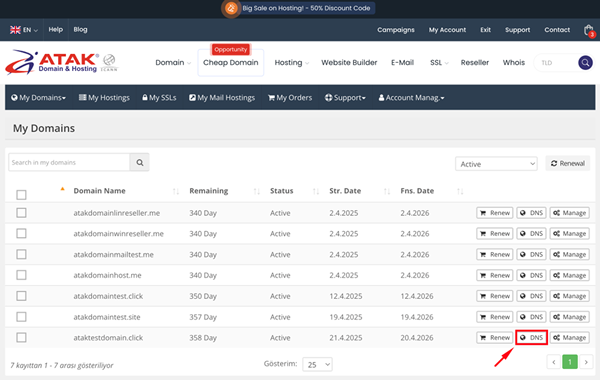The height and width of the screenshot is (380, 600).
Task: Sort by Fns. Date column arrows
Action: [460, 191]
